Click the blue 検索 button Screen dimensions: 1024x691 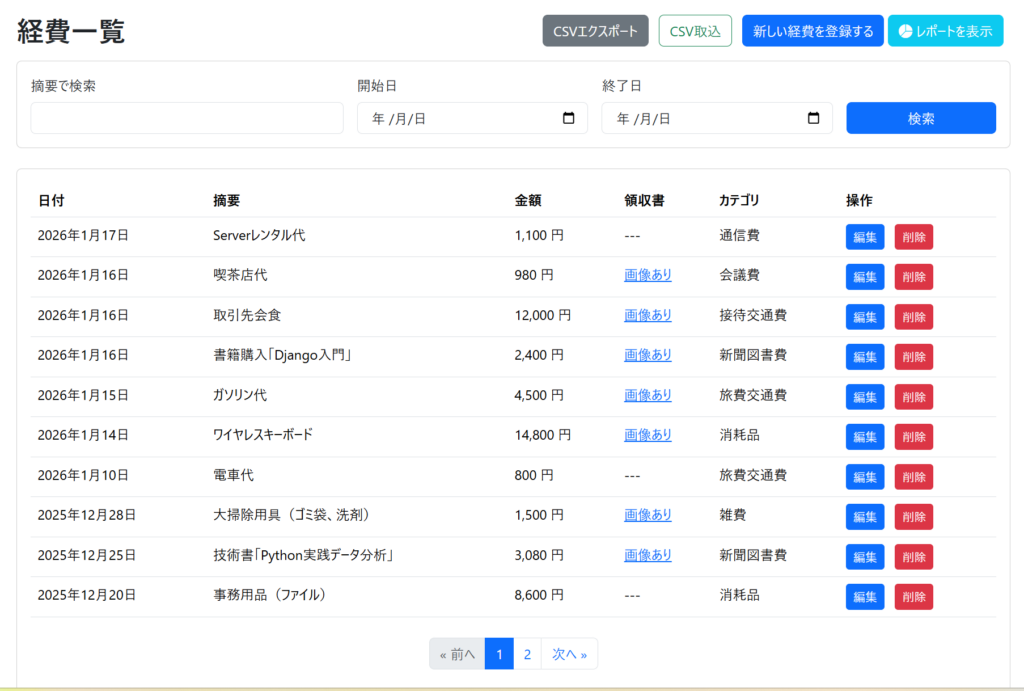(921, 118)
